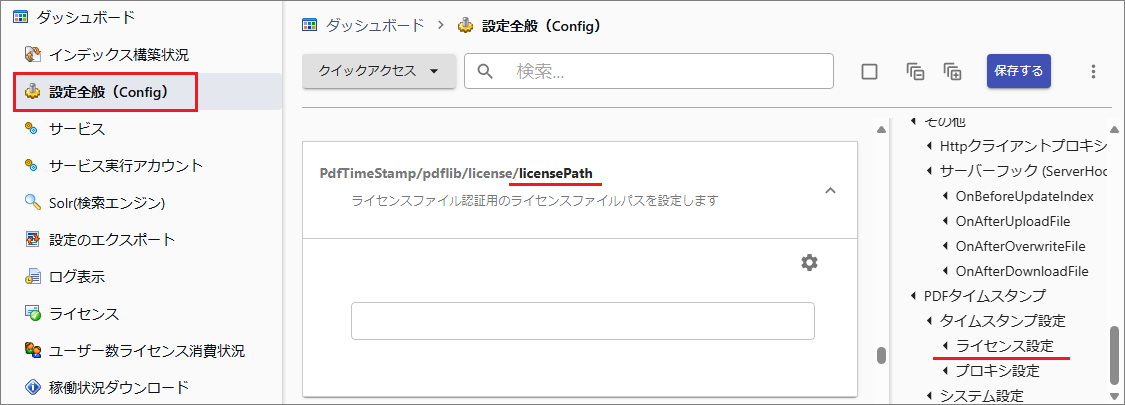Click the Solr search engine icon in sidebar

click(32, 203)
